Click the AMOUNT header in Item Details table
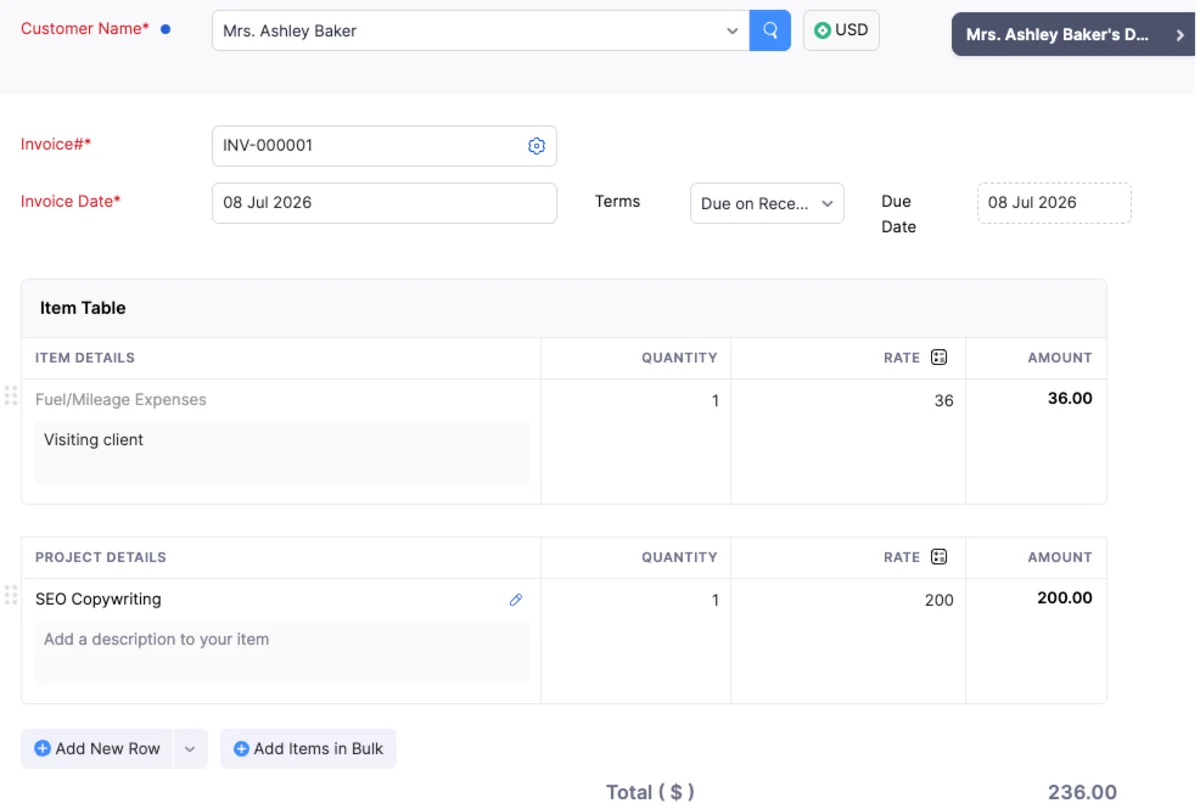Image resolution: width=1200 pixels, height=809 pixels. click(x=1060, y=358)
